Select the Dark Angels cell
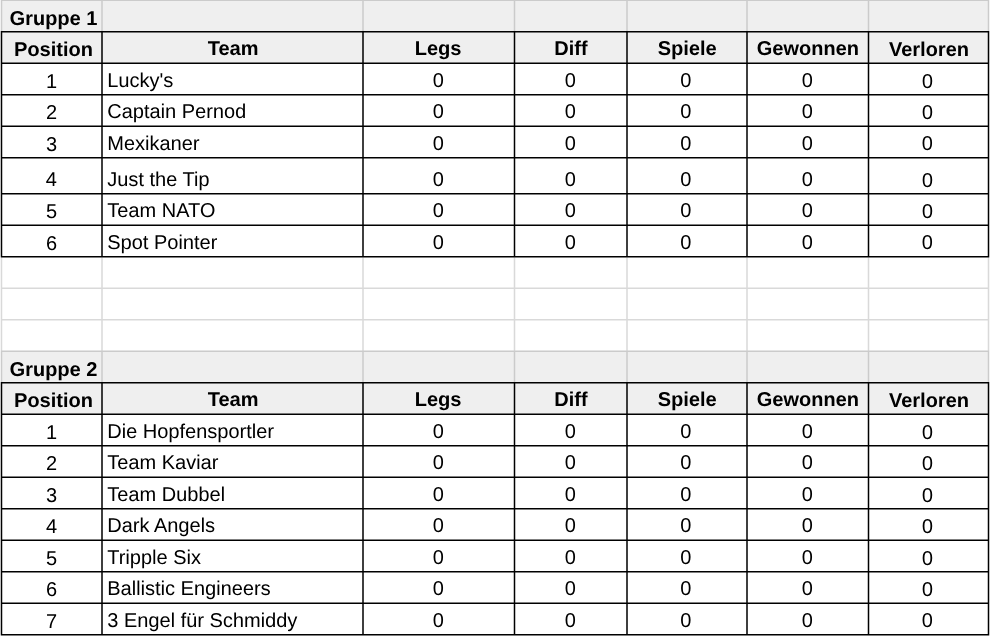The height and width of the screenshot is (638, 990). pos(232,525)
